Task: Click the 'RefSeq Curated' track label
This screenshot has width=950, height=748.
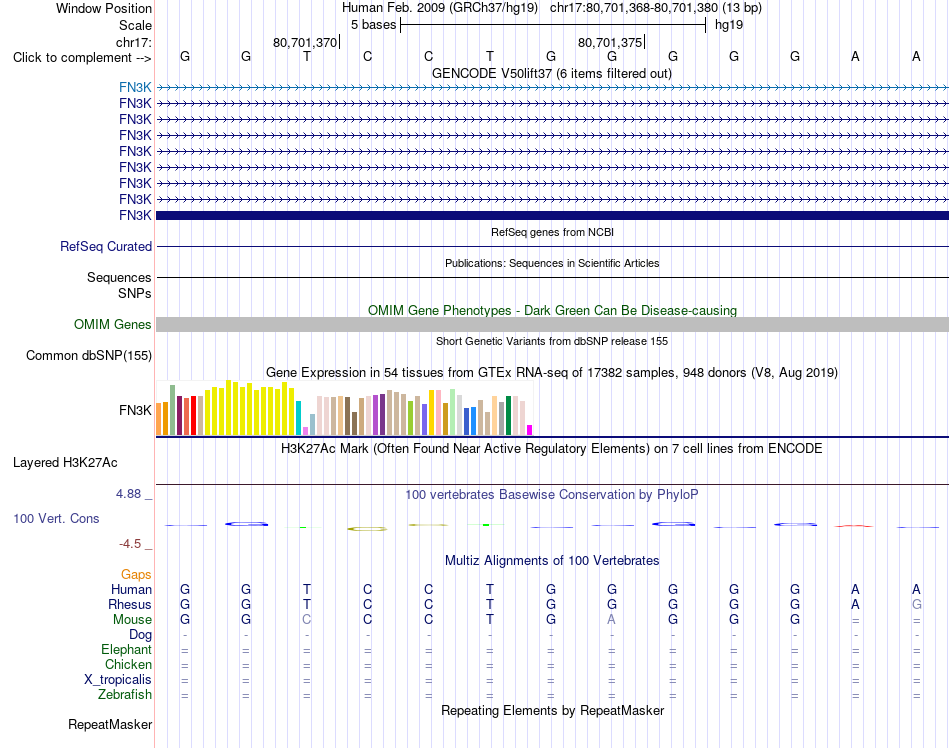Action: pyautogui.click(x=106, y=247)
